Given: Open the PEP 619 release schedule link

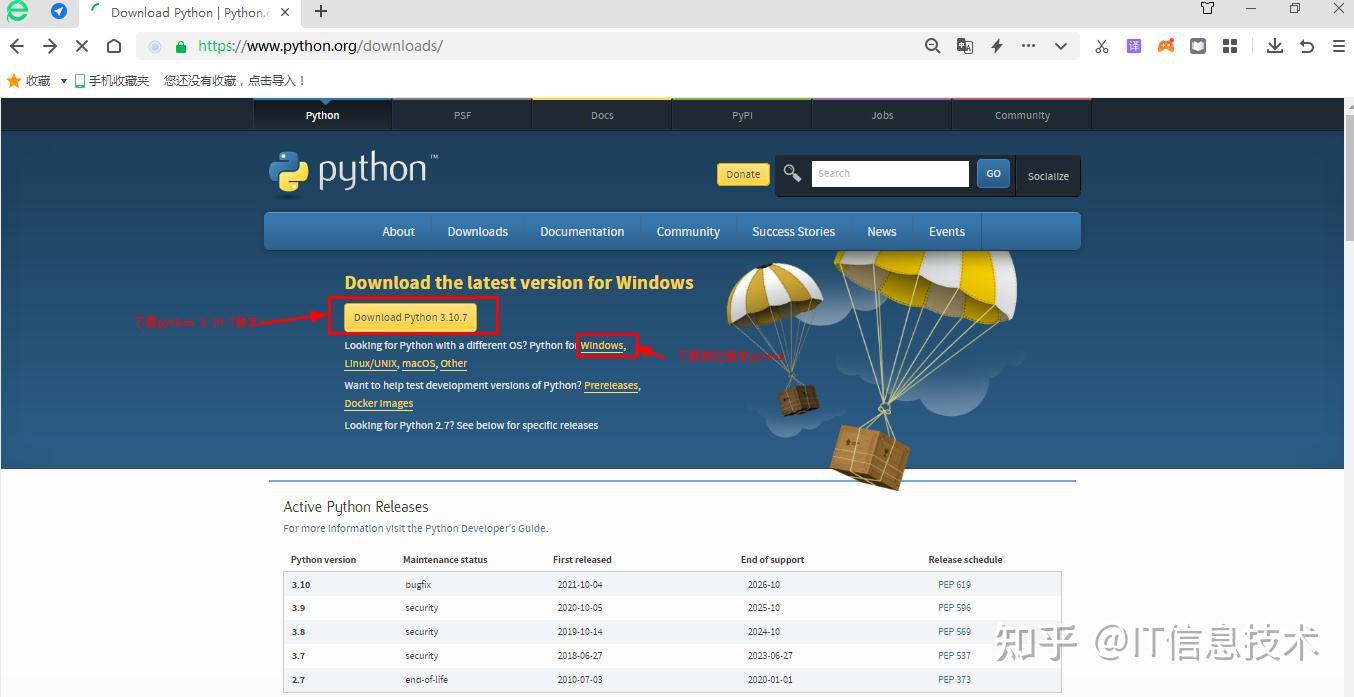Looking at the screenshot, I should pyautogui.click(x=953, y=584).
